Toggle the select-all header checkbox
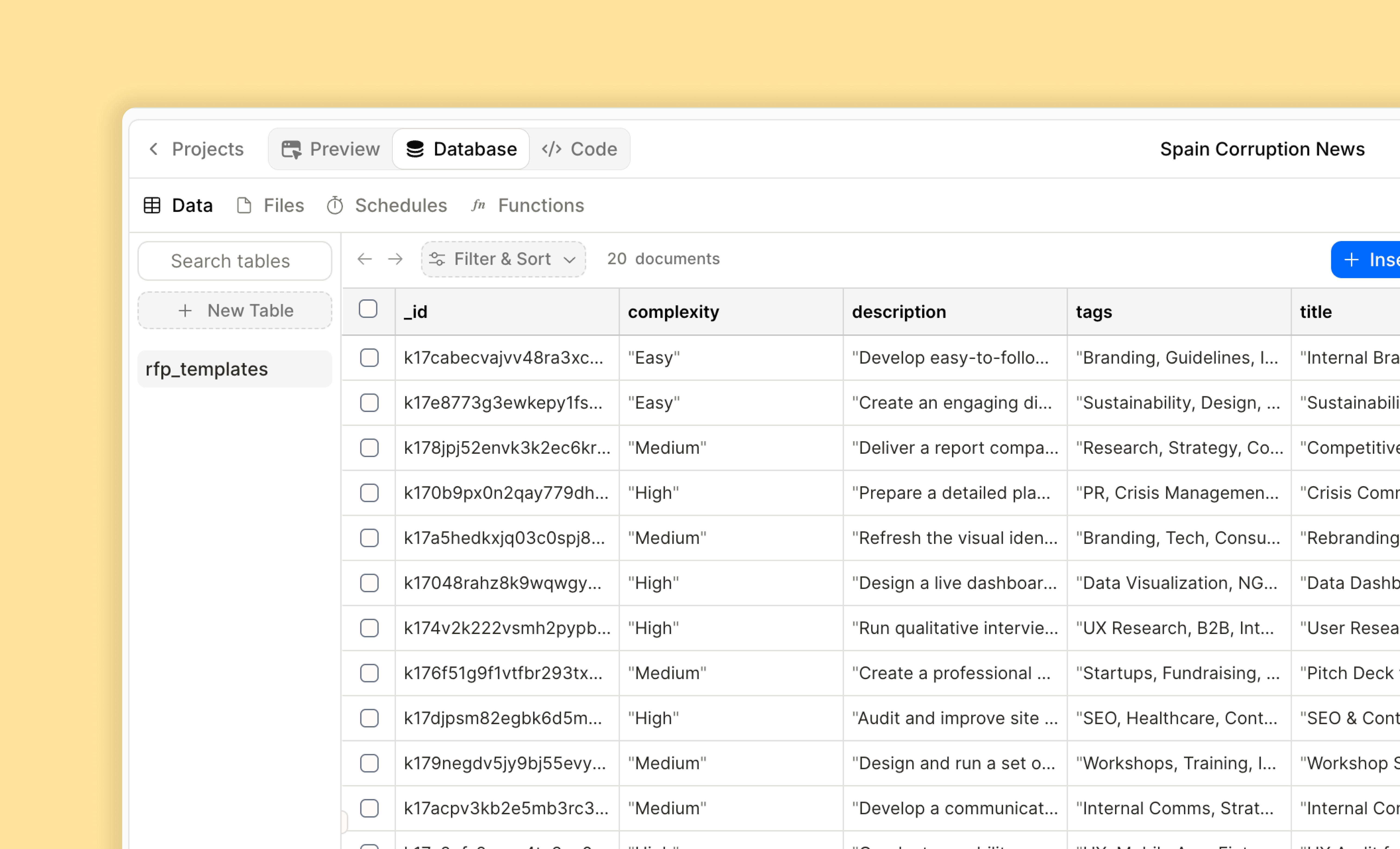The height and width of the screenshot is (849, 1400). coord(368,309)
